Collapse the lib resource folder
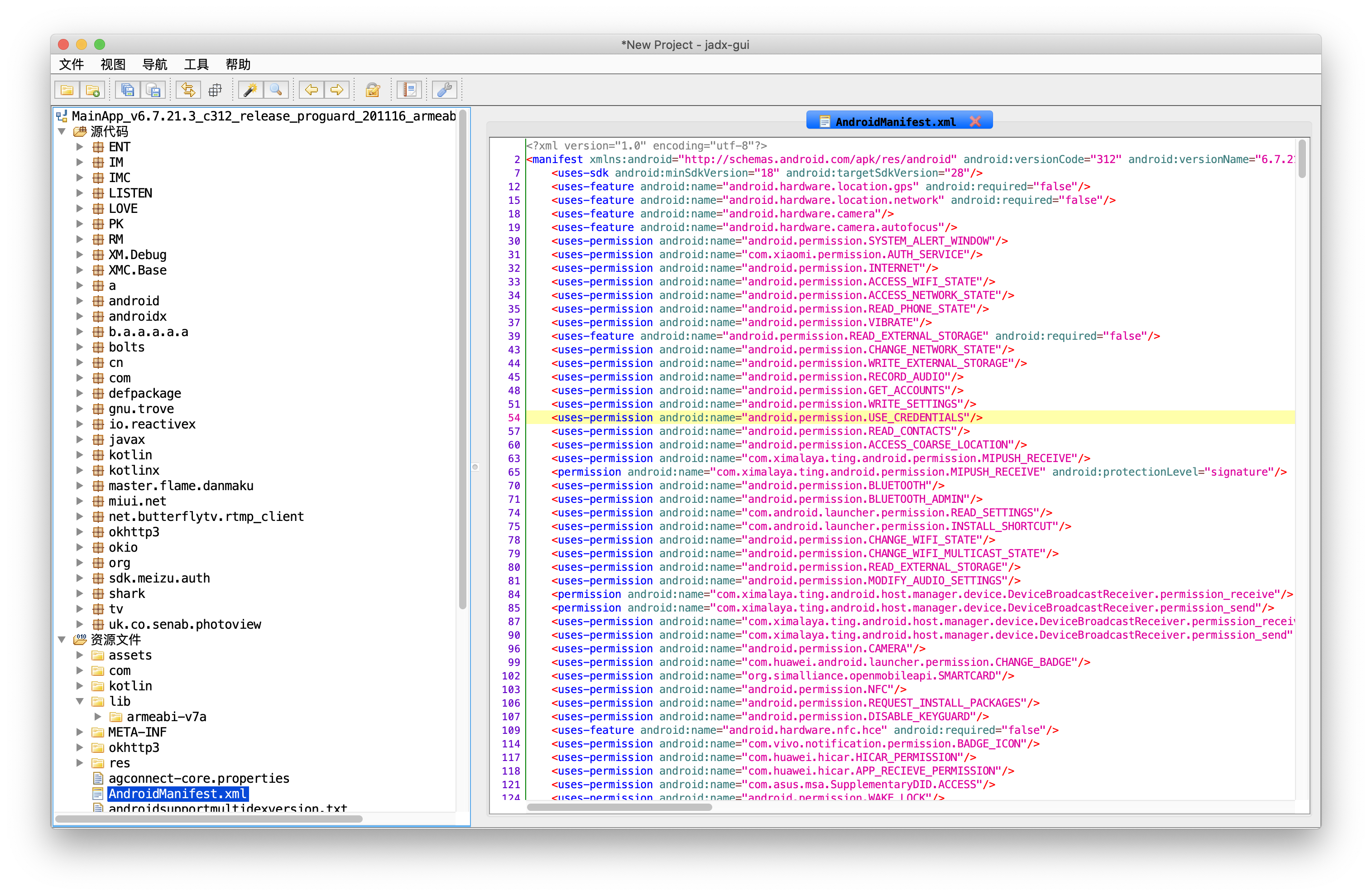1372x896 pixels. [80, 701]
